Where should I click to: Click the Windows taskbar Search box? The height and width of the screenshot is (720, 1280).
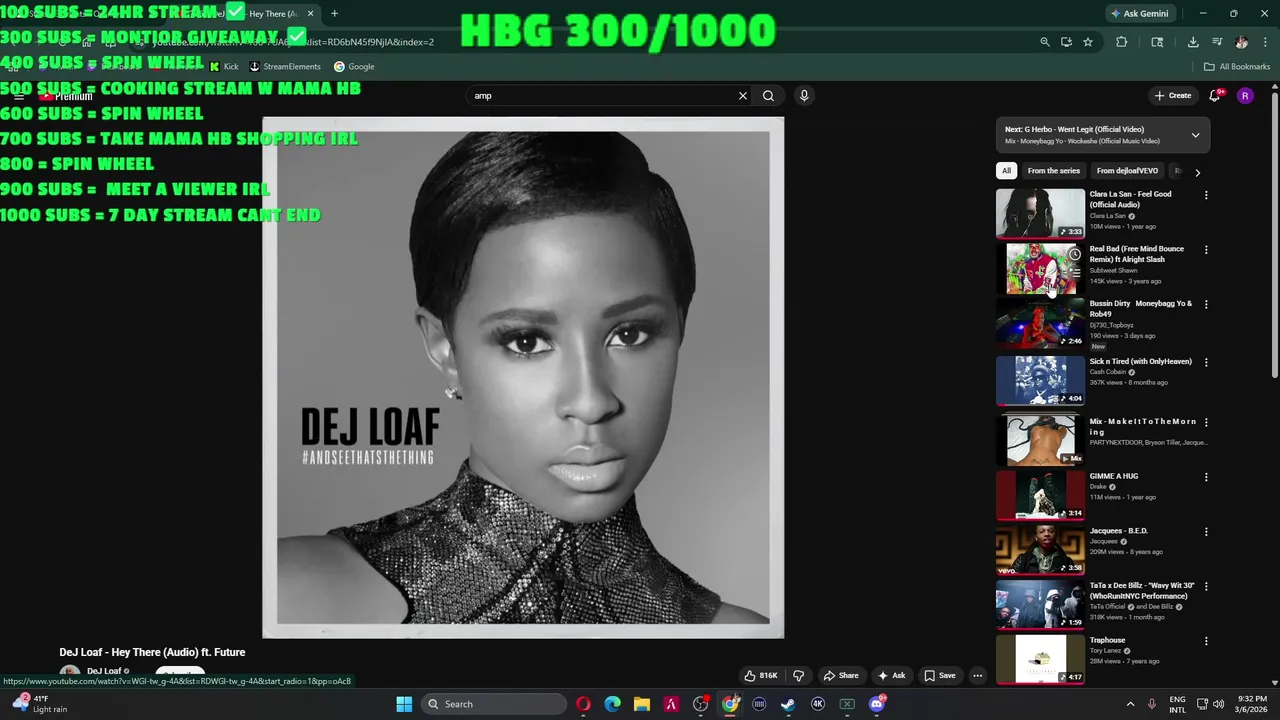click(493, 704)
